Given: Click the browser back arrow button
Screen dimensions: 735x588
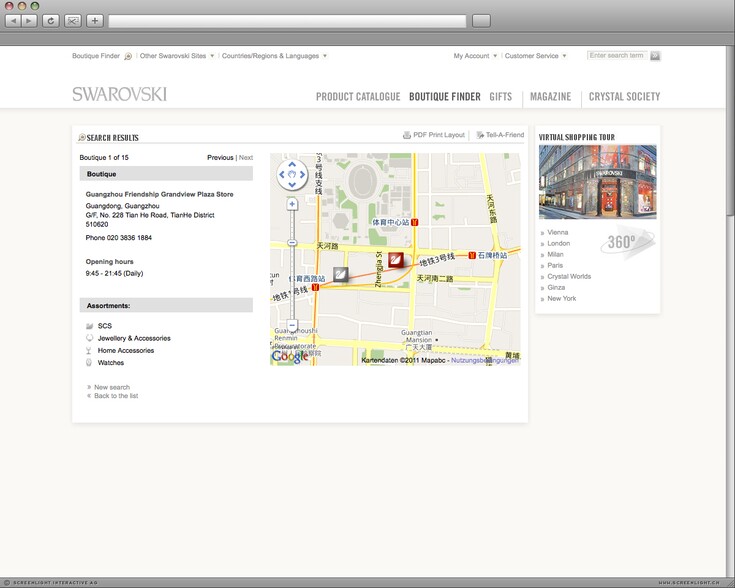Looking at the screenshot, I should 13,21.
